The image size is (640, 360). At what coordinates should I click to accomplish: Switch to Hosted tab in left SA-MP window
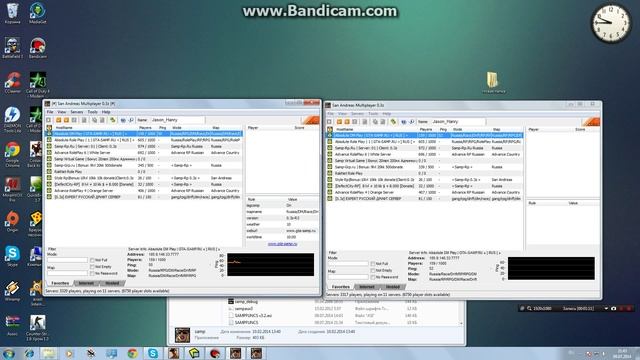click(x=112, y=283)
